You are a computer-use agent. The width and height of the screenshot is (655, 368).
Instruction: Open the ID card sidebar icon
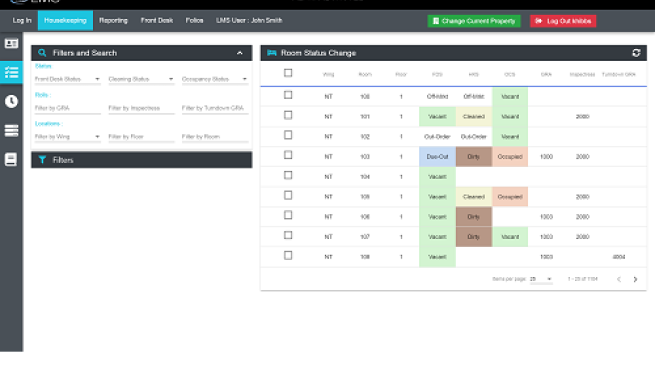click(11, 43)
